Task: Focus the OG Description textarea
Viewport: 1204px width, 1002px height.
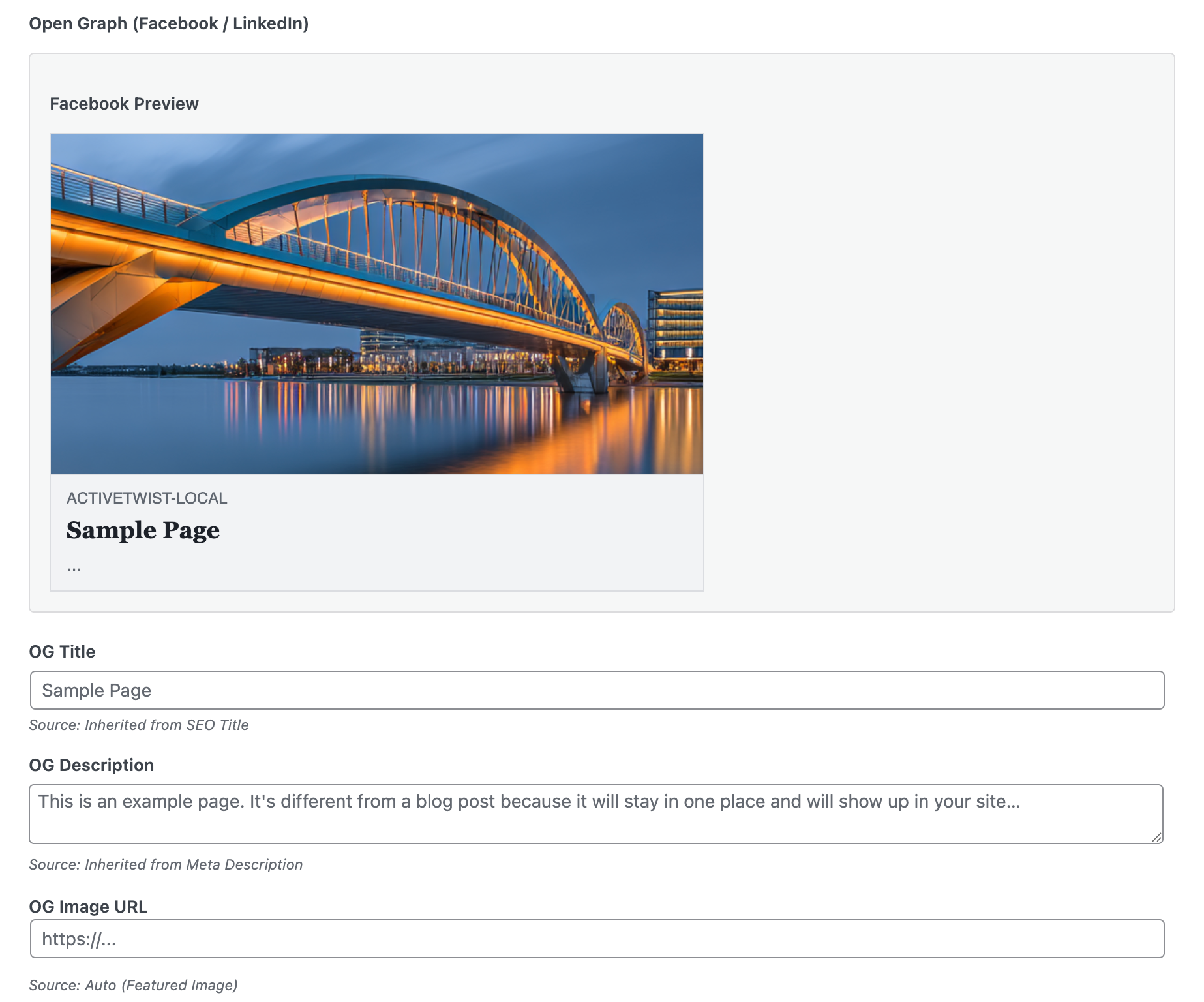Action: coord(596,814)
